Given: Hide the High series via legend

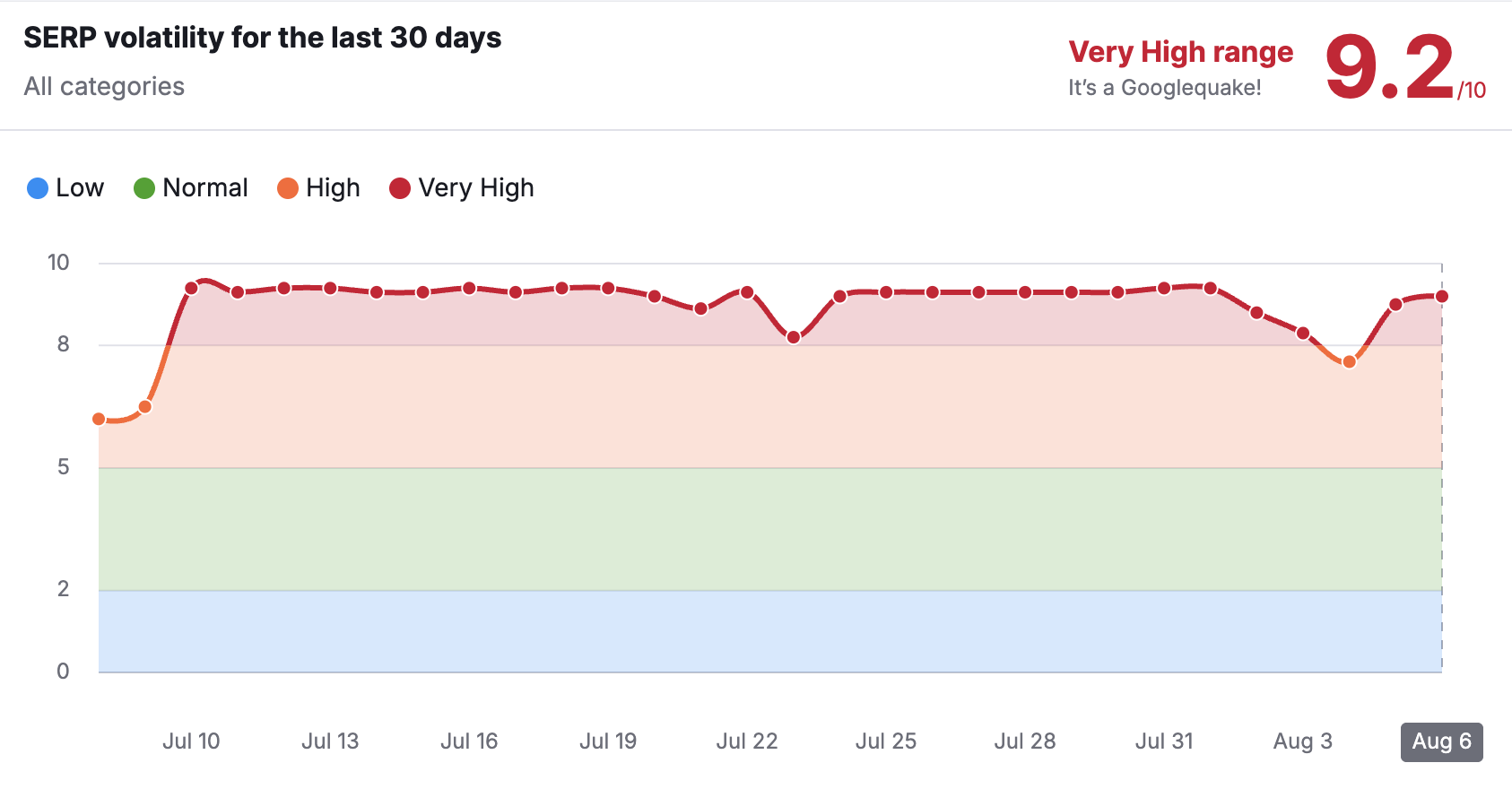Looking at the screenshot, I should pyautogui.click(x=318, y=188).
